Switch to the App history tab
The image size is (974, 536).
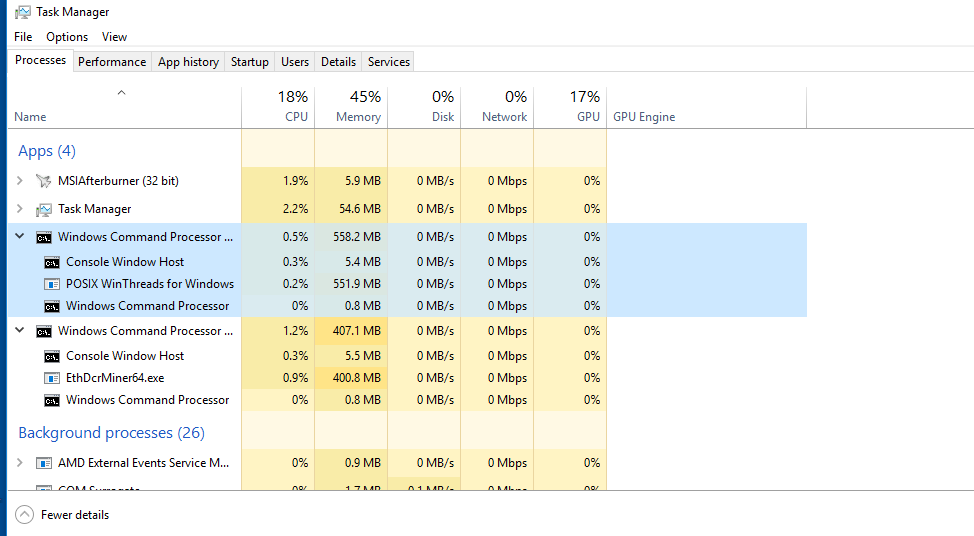click(188, 61)
